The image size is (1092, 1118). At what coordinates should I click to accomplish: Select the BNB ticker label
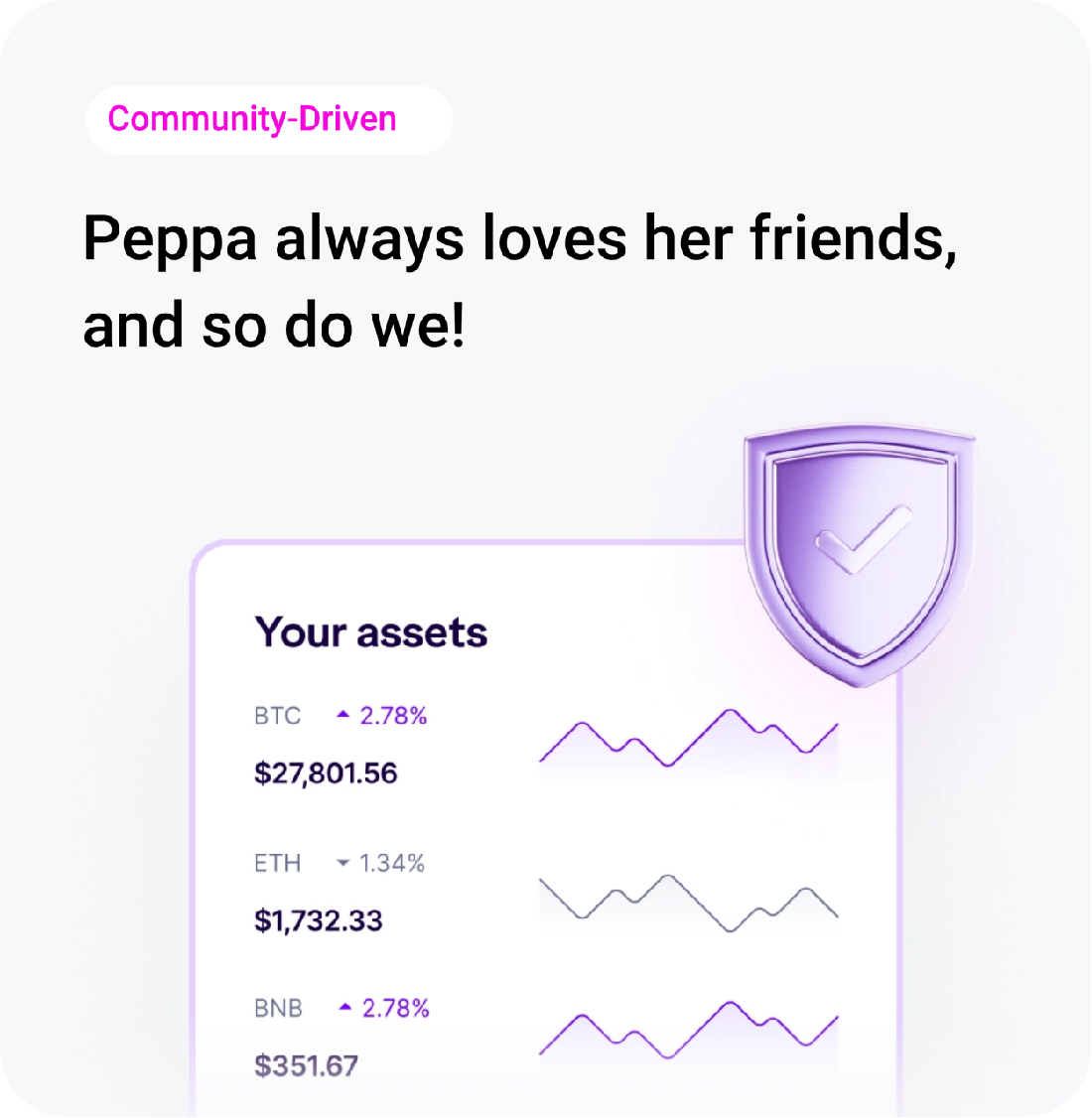coord(279,1008)
